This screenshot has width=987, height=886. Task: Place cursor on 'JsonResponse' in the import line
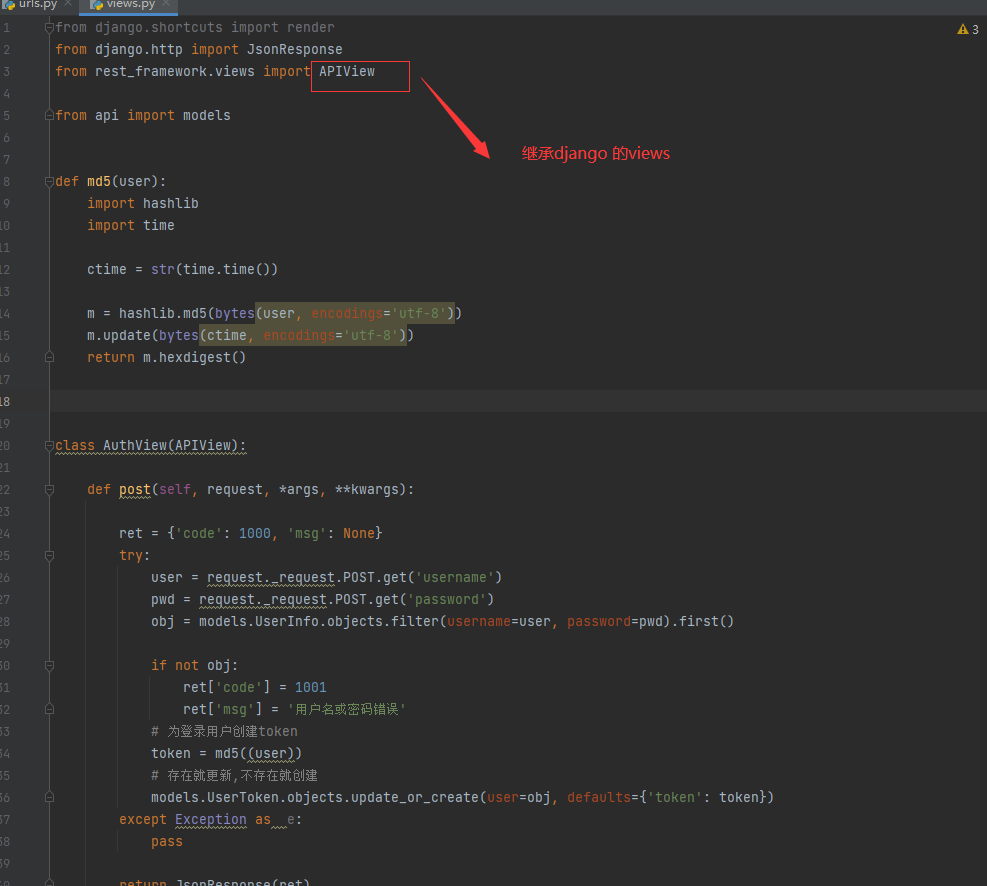(295, 49)
